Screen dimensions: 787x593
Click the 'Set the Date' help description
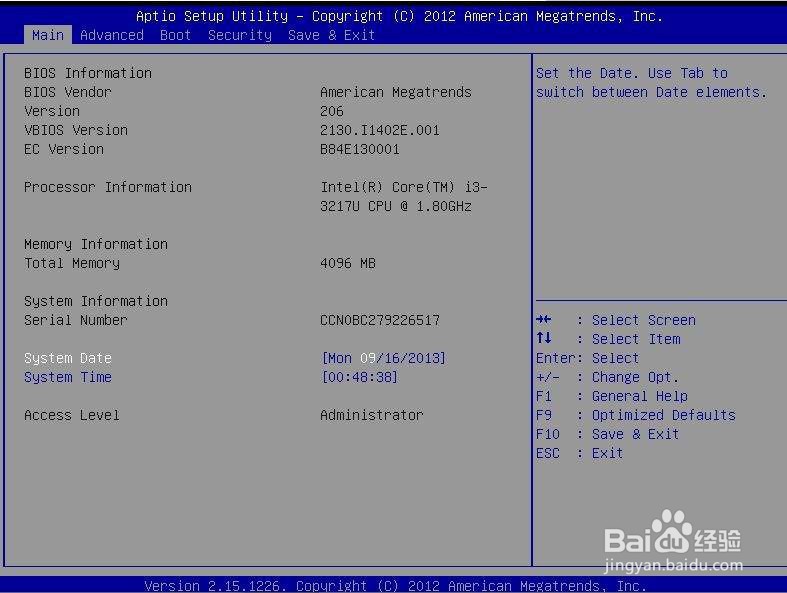[651, 83]
